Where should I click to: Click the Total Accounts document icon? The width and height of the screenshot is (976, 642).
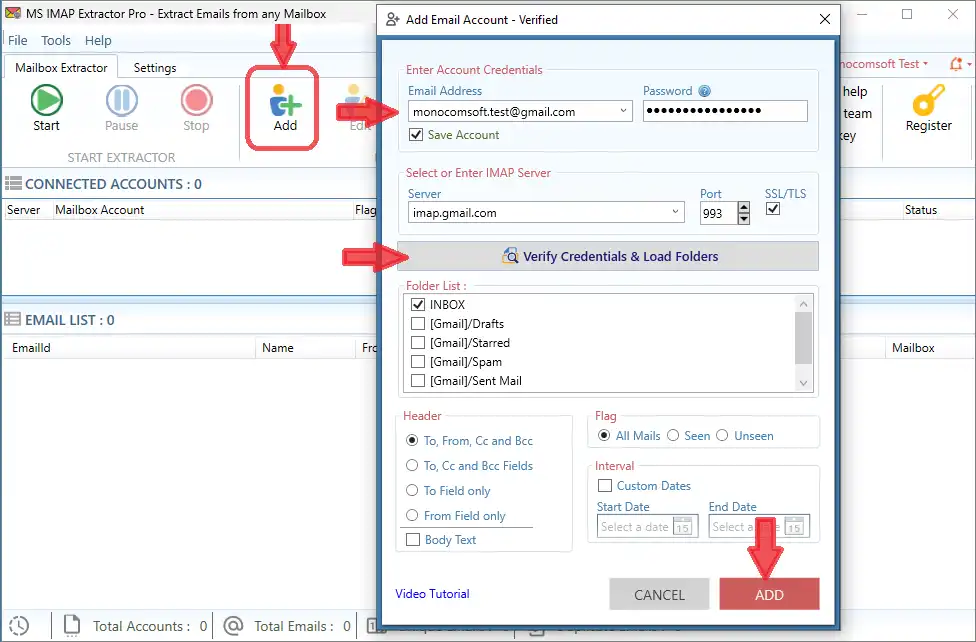(x=72, y=626)
